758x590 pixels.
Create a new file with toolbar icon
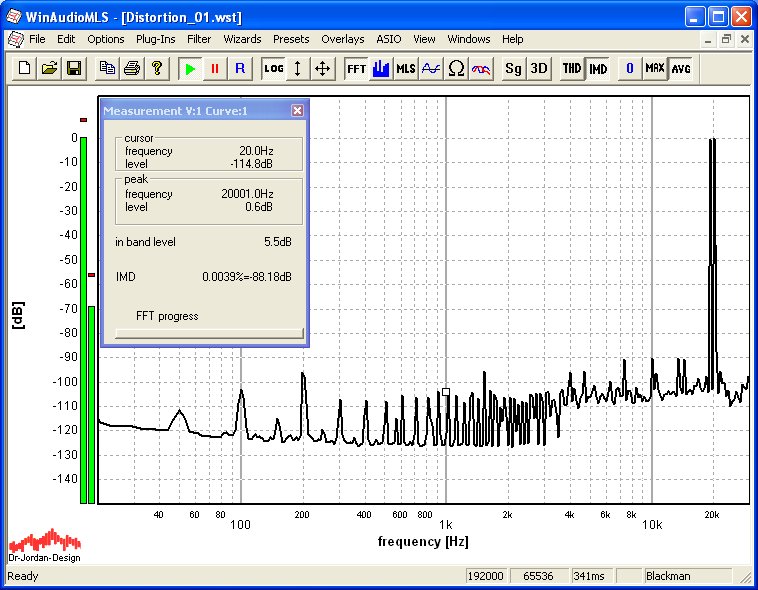(24, 69)
